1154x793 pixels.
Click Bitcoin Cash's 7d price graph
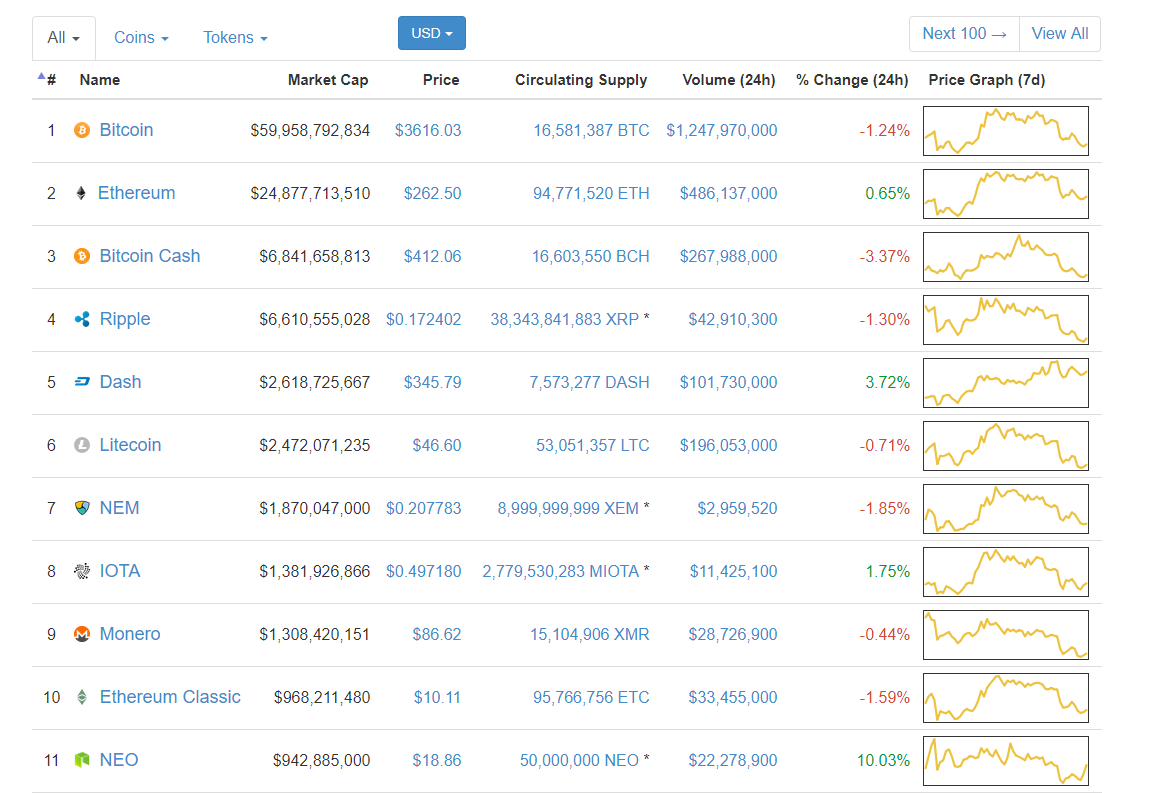[1006, 257]
